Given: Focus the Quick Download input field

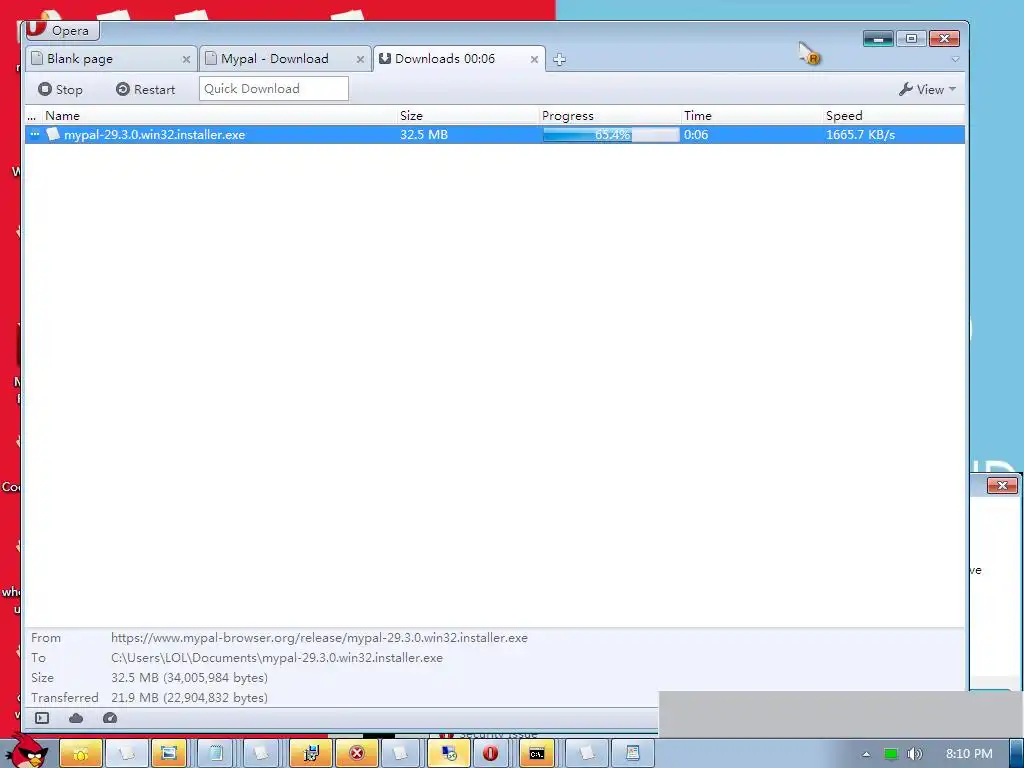Looking at the screenshot, I should tap(274, 89).
